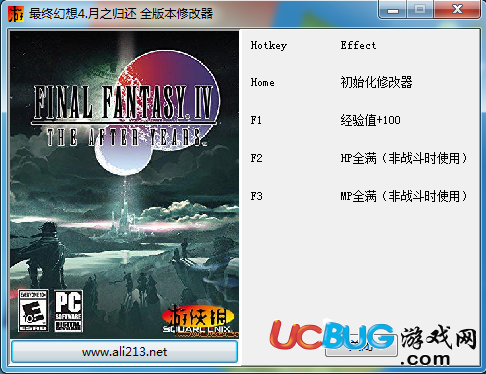This screenshot has height=374, width=486.
Task: Select the F2 HP全满 effect text
Action: pyautogui.click(x=404, y=158)
